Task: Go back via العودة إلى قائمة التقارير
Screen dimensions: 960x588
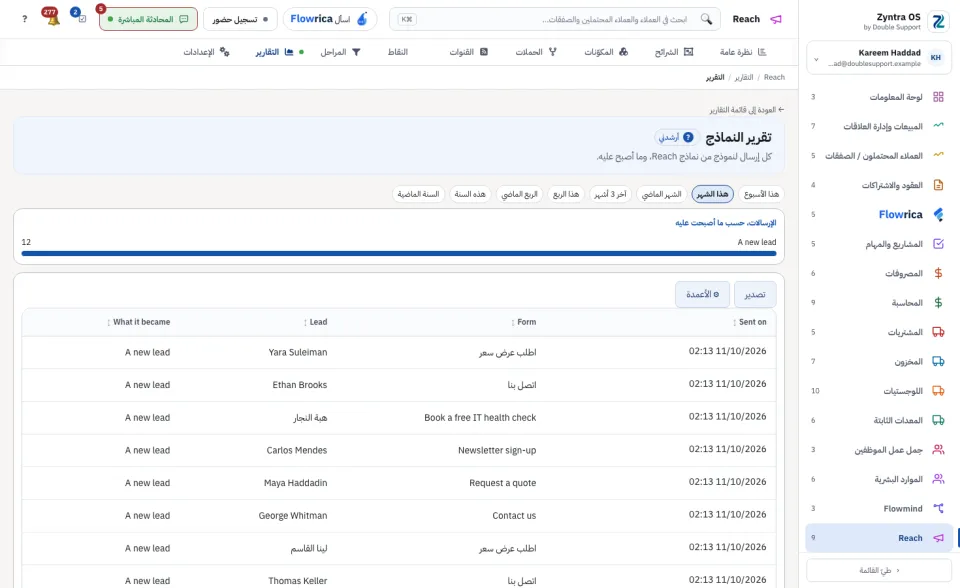Action: [x=747, y=110]
